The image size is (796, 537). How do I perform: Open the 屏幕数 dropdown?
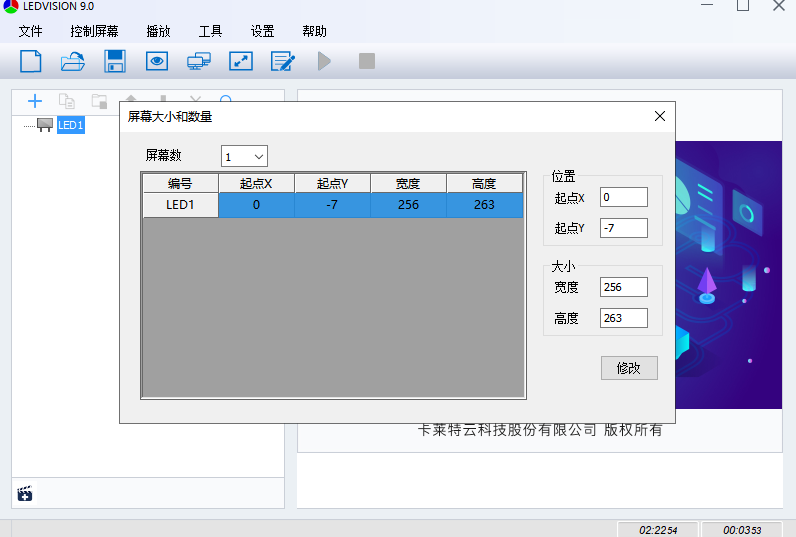pos(245,157)
